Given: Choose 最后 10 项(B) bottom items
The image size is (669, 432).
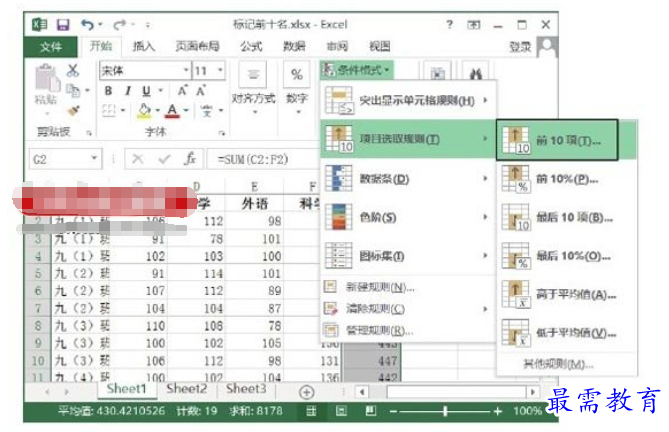Looking at the screenshot, I should [x=567, y=217].
